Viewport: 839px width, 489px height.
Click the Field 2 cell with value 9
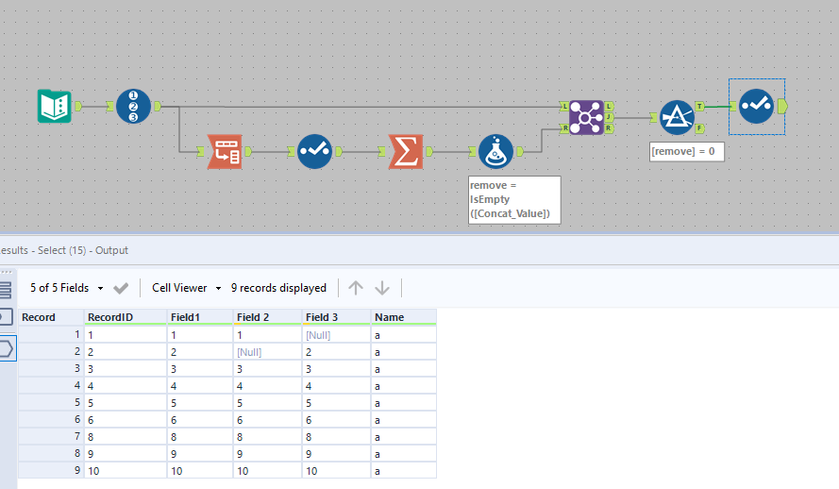point(268,454)
